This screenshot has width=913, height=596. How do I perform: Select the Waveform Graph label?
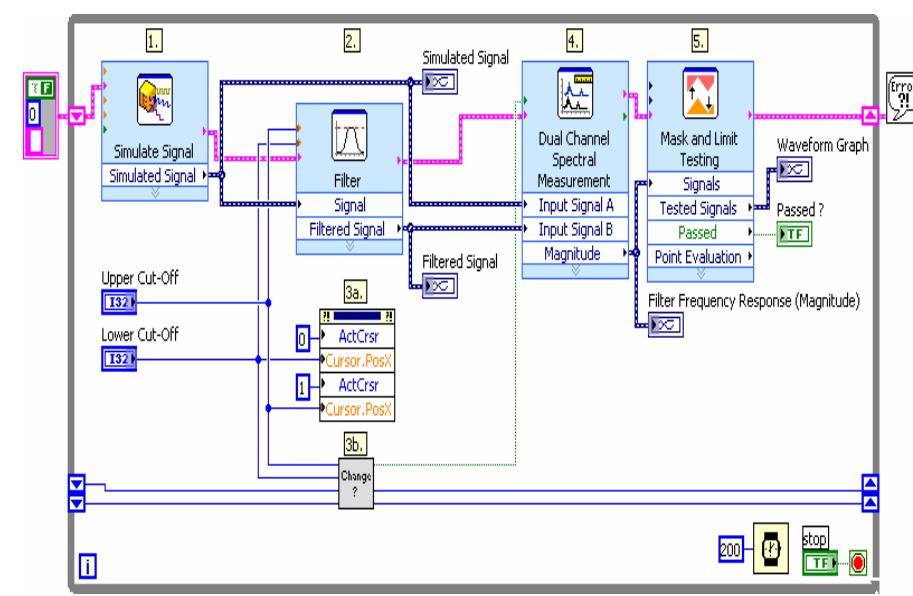pyautogui.click(x=822, y=145)
